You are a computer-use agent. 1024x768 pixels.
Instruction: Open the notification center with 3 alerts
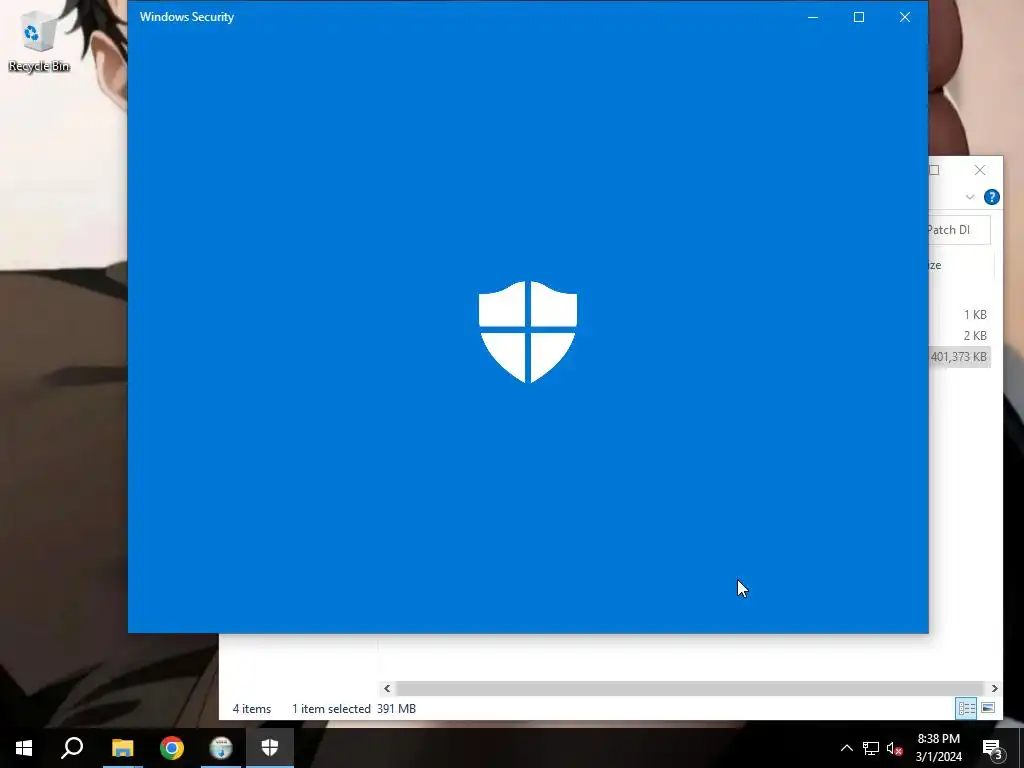[992, 748]
